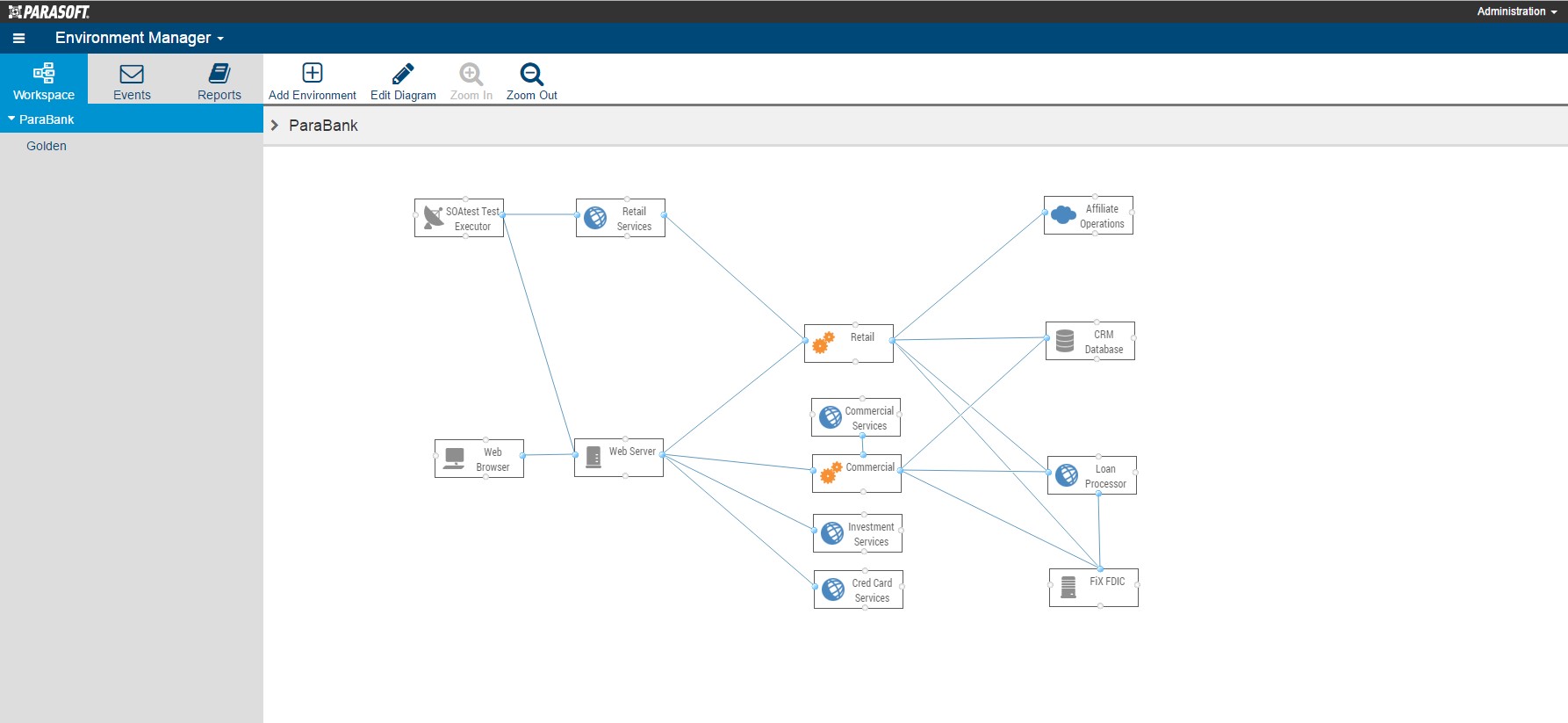Select the Affiliate Operations cloud icon

click(x=1063, y=214)
